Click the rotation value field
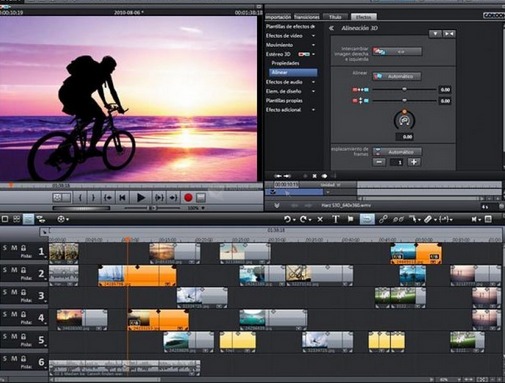 405,137
